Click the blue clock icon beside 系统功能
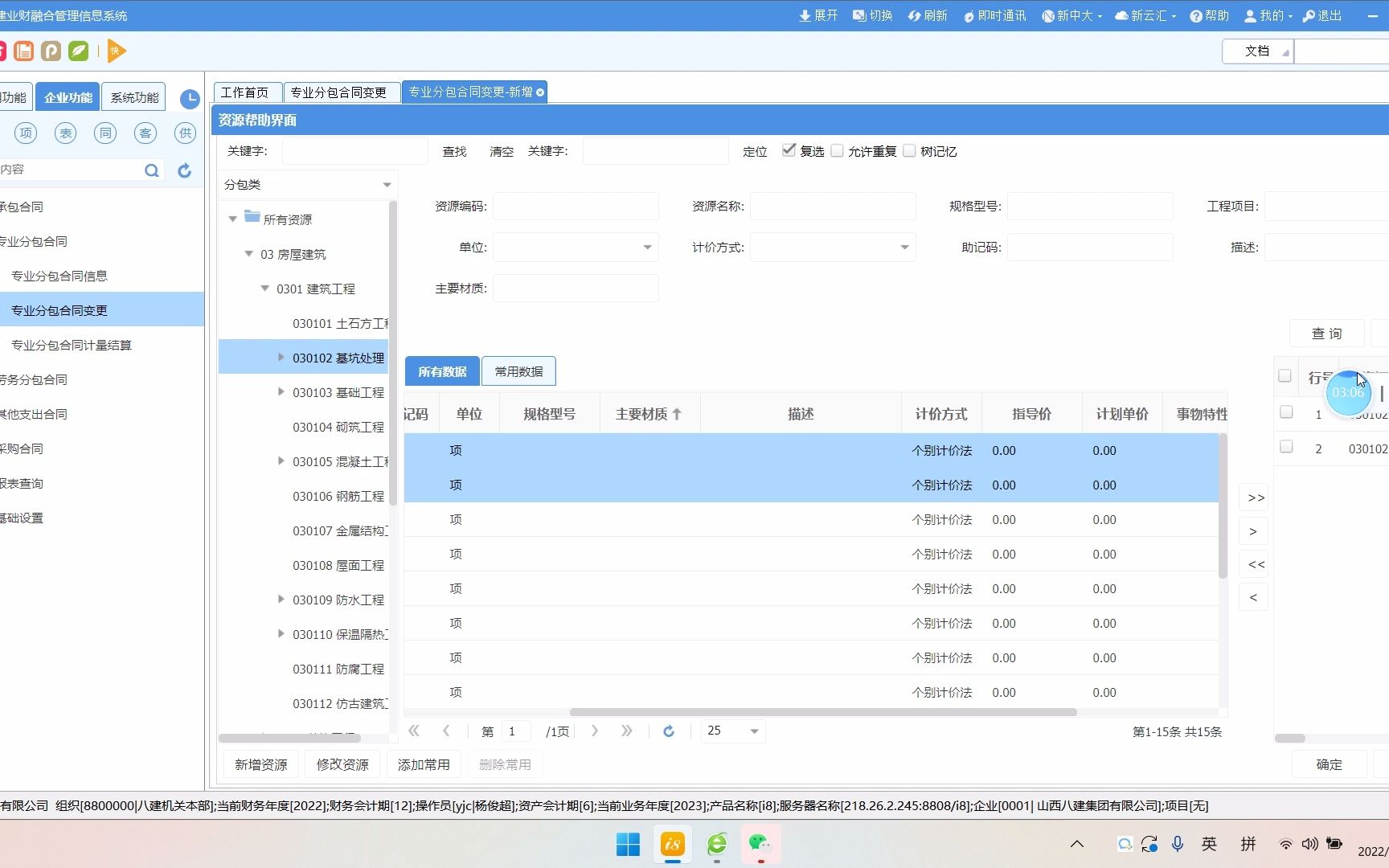This screenshot has width=1389, height=868. [190, 99]
